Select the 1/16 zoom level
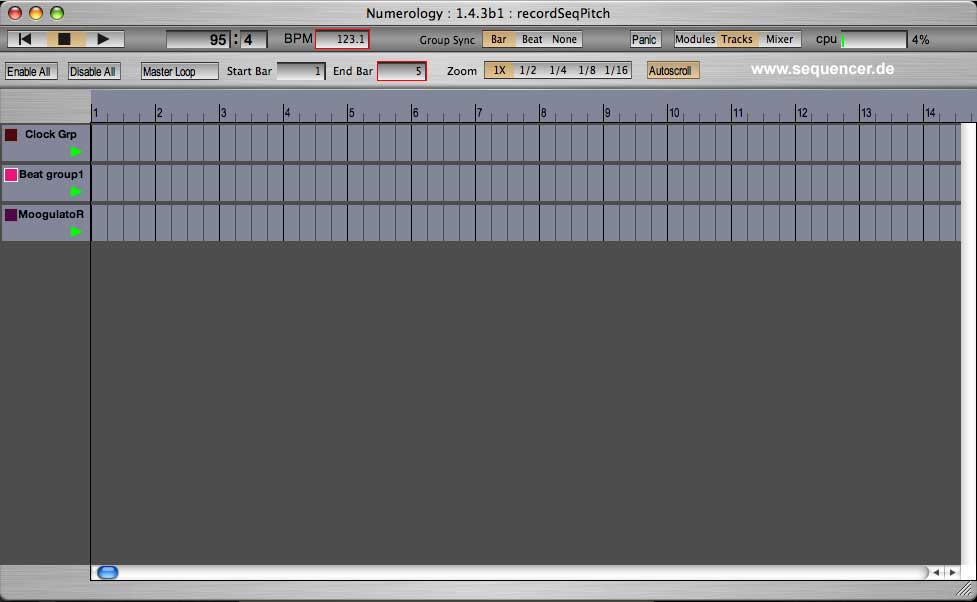The width and height of the screenshot is (977, 602). pos(616,70)
